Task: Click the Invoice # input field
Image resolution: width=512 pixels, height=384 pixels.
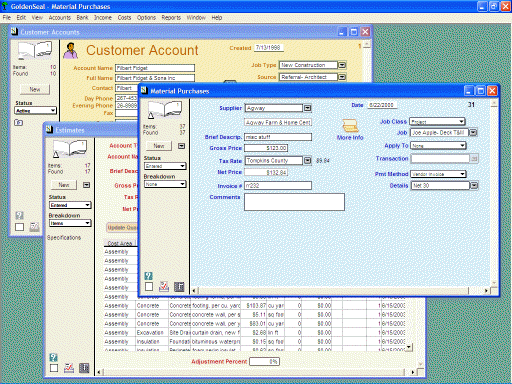Action: pos(278,186)
